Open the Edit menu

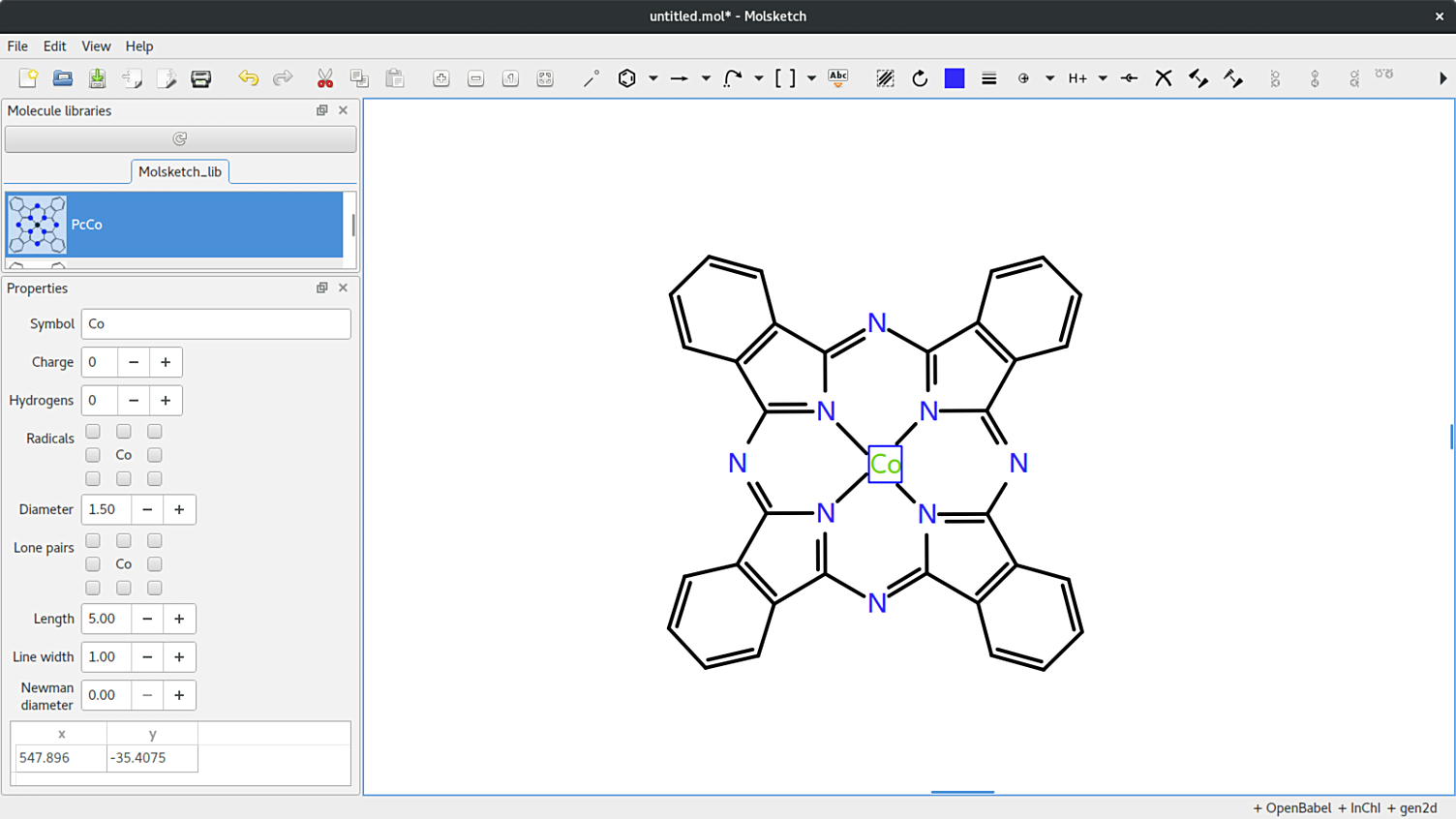[54, 45]
